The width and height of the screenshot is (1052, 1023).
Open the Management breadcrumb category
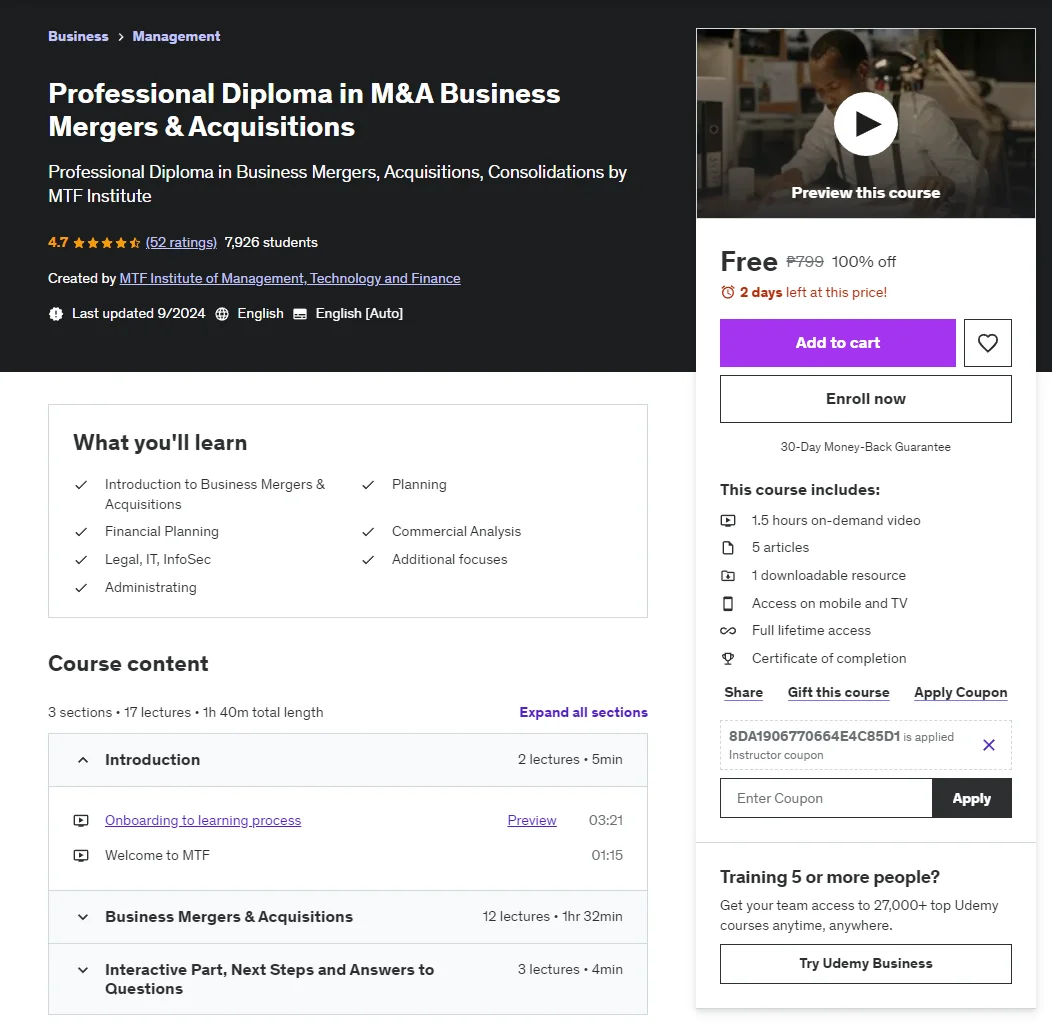coord(176,36)
